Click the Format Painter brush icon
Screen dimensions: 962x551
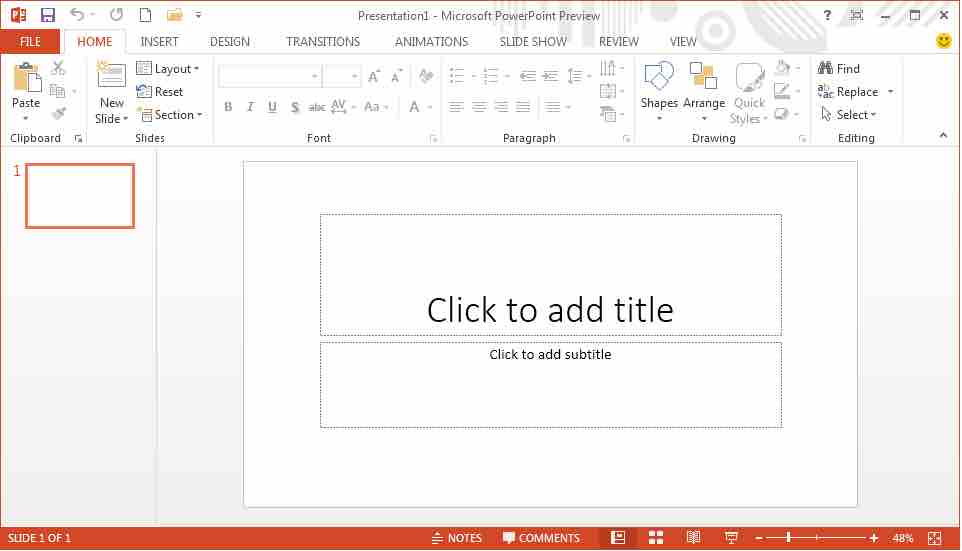tap(58, 114)
